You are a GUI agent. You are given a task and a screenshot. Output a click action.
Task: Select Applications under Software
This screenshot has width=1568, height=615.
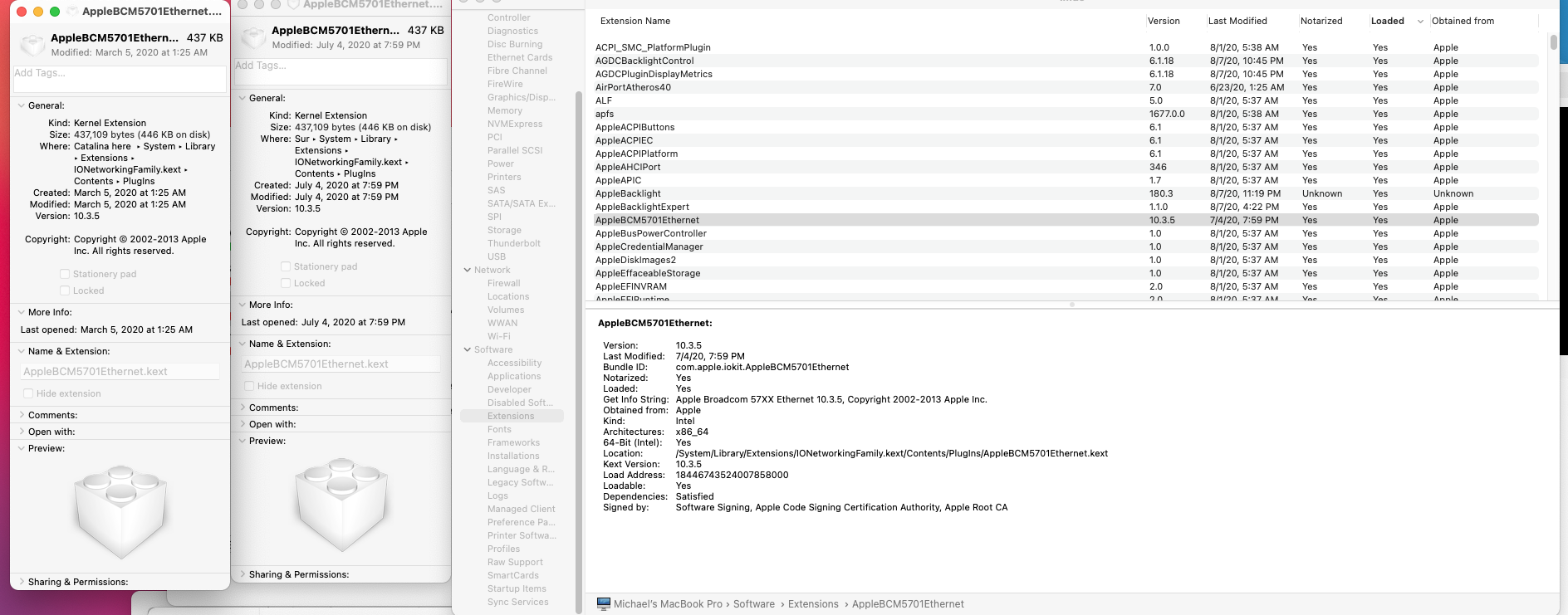pos(513,376)
